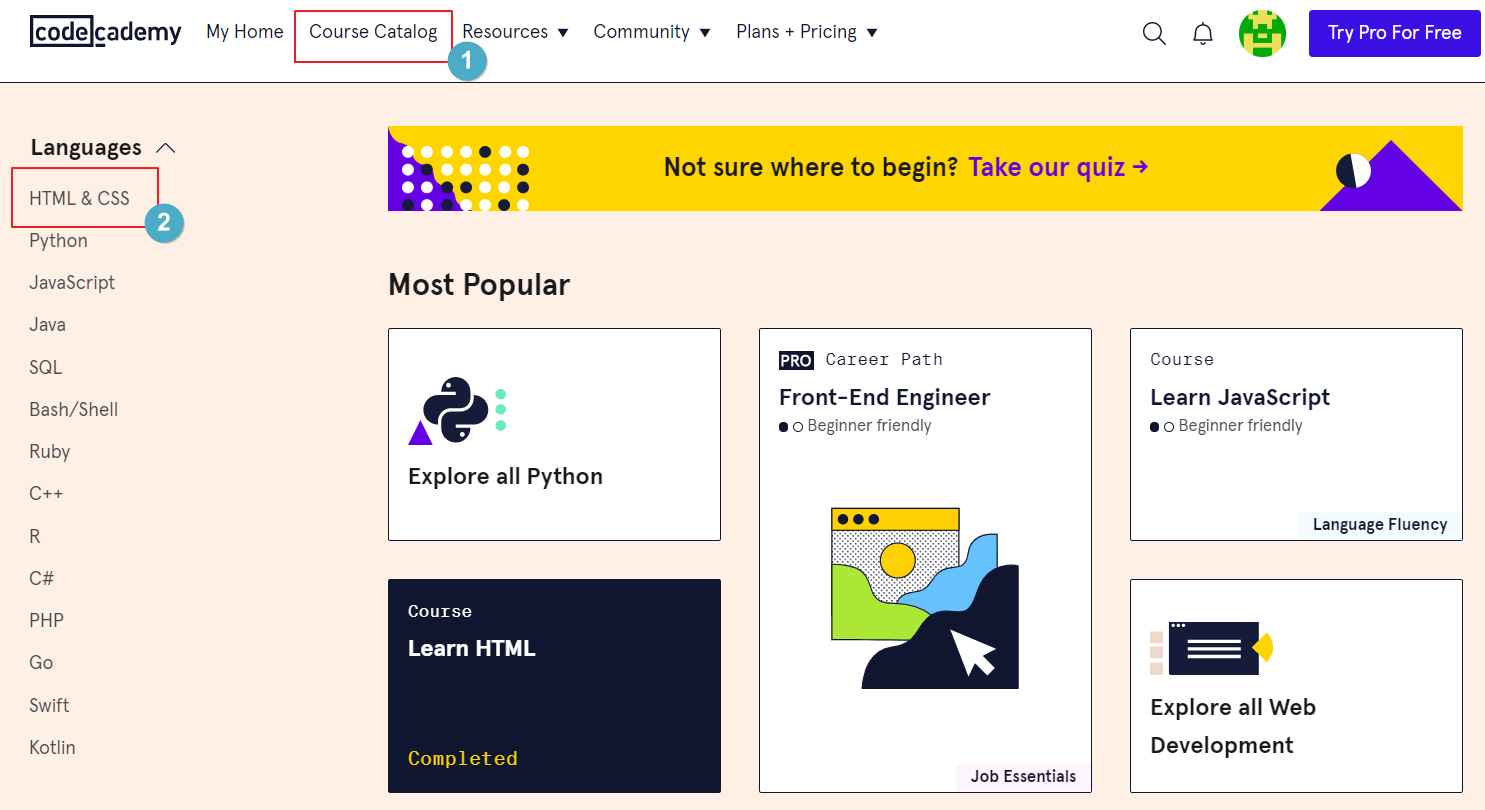
Task: Open the search magnifier icon
Action: click(1154, 34)
